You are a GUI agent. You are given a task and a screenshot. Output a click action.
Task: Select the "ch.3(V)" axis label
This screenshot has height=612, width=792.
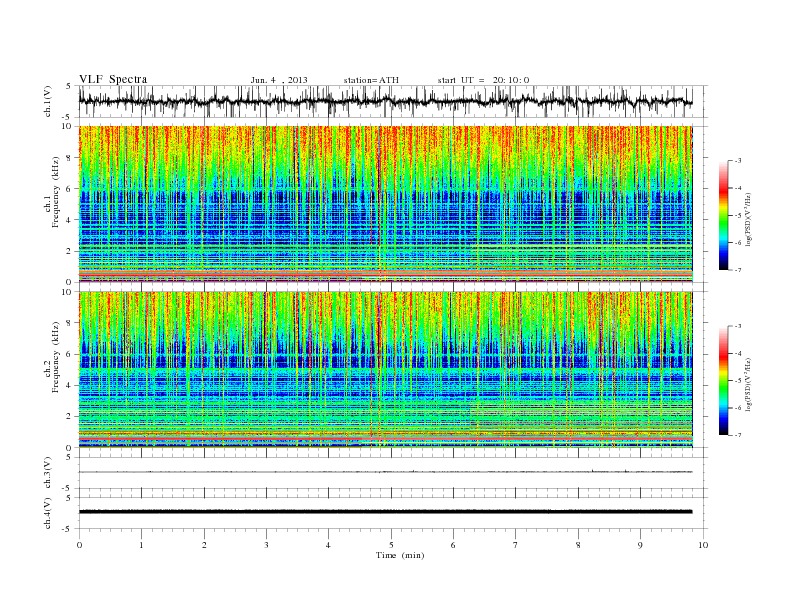(48, 473)
